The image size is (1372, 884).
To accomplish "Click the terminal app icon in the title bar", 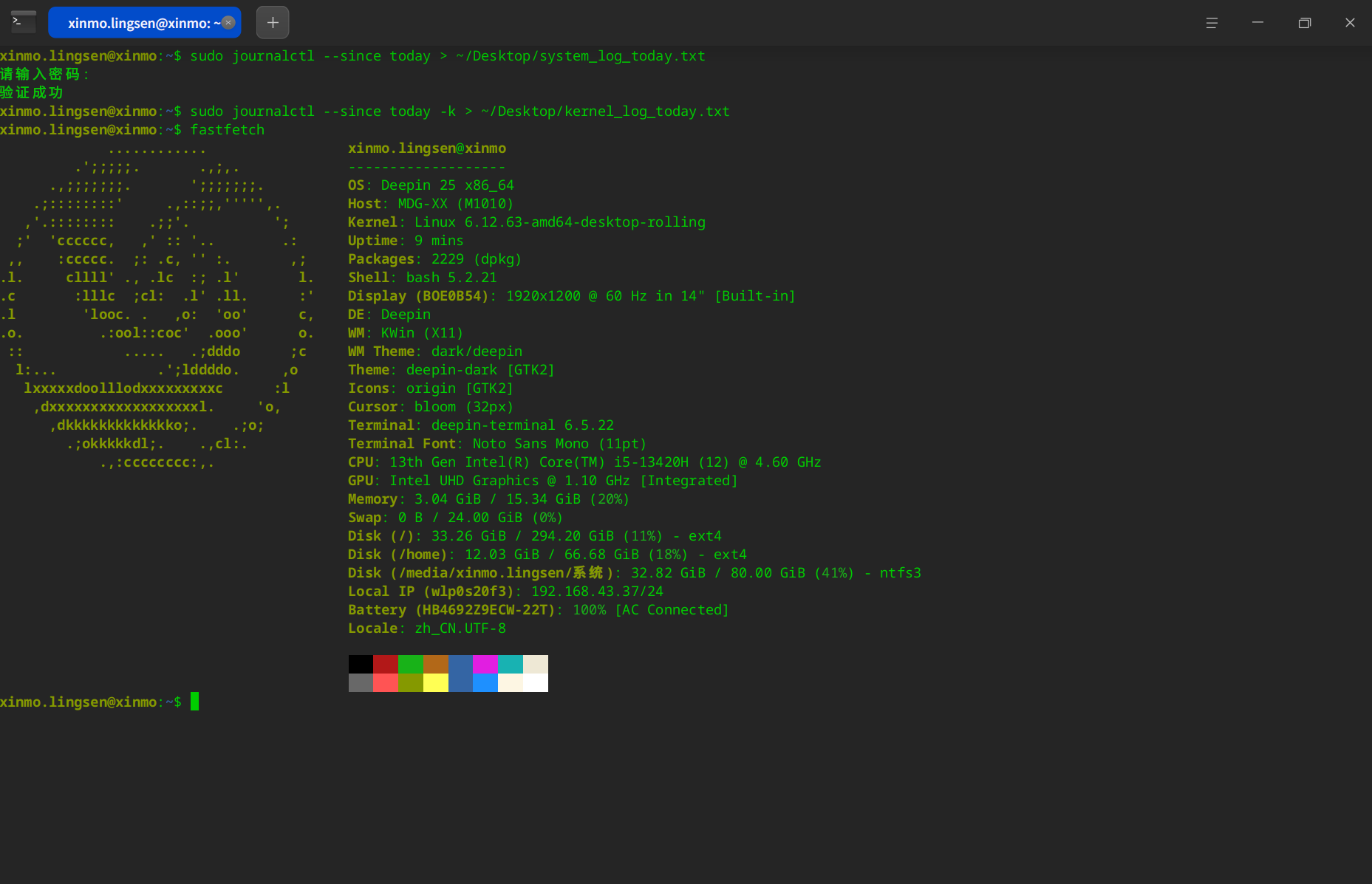I will point(23,22).
